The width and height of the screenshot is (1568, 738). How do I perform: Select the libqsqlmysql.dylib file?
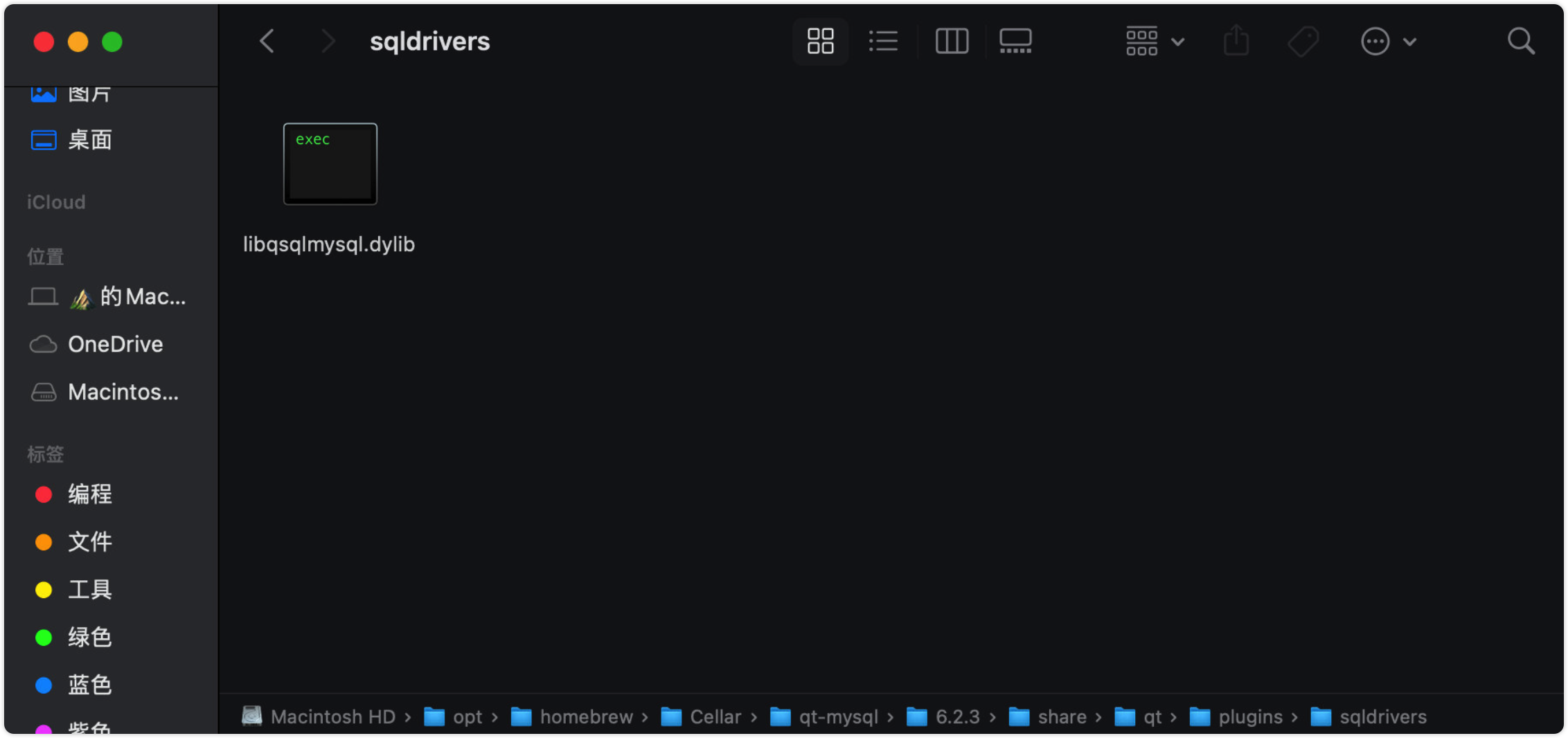[x=330, y=164]
